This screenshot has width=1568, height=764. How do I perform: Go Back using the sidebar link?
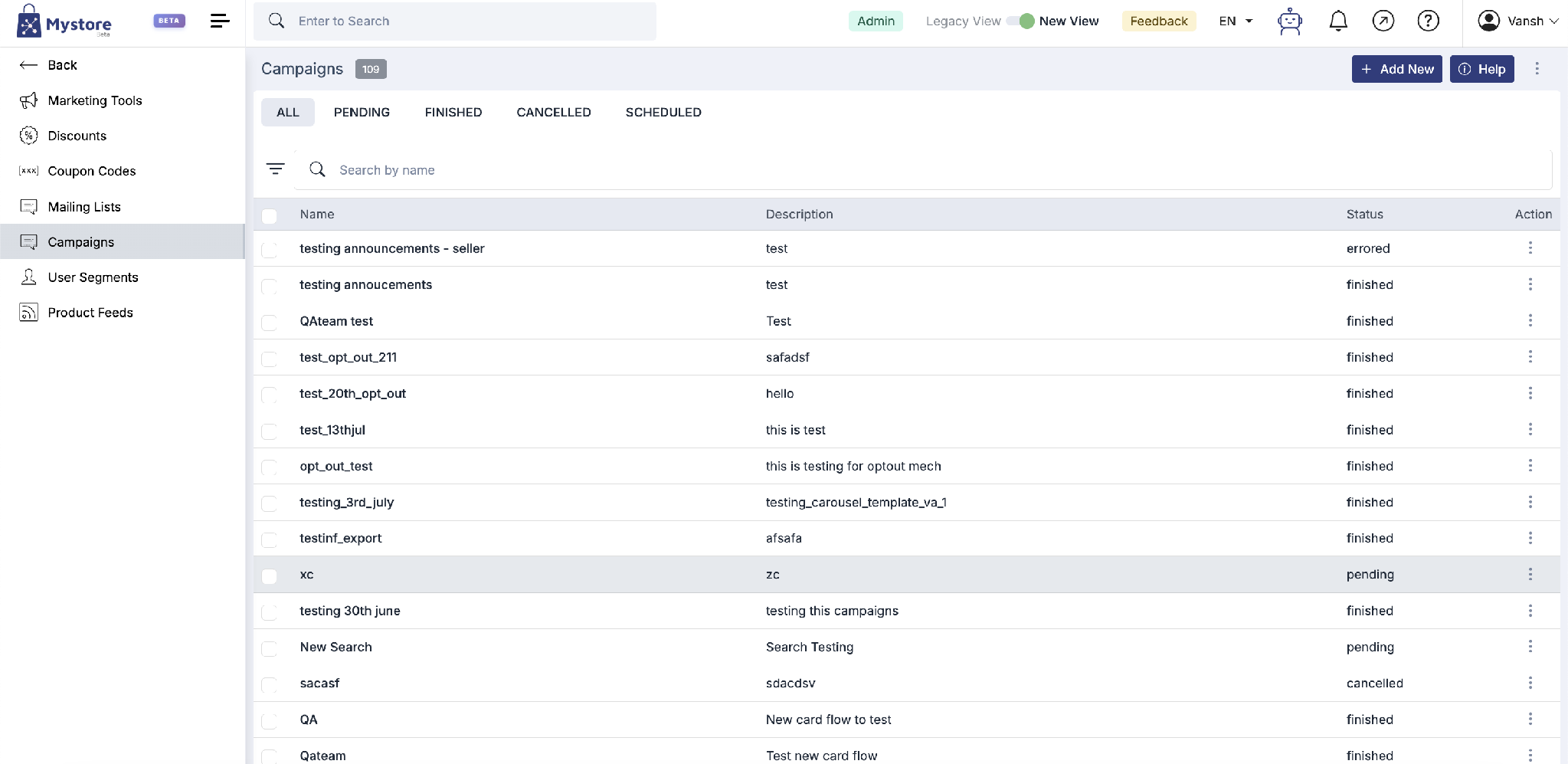[x=49, y=65]
